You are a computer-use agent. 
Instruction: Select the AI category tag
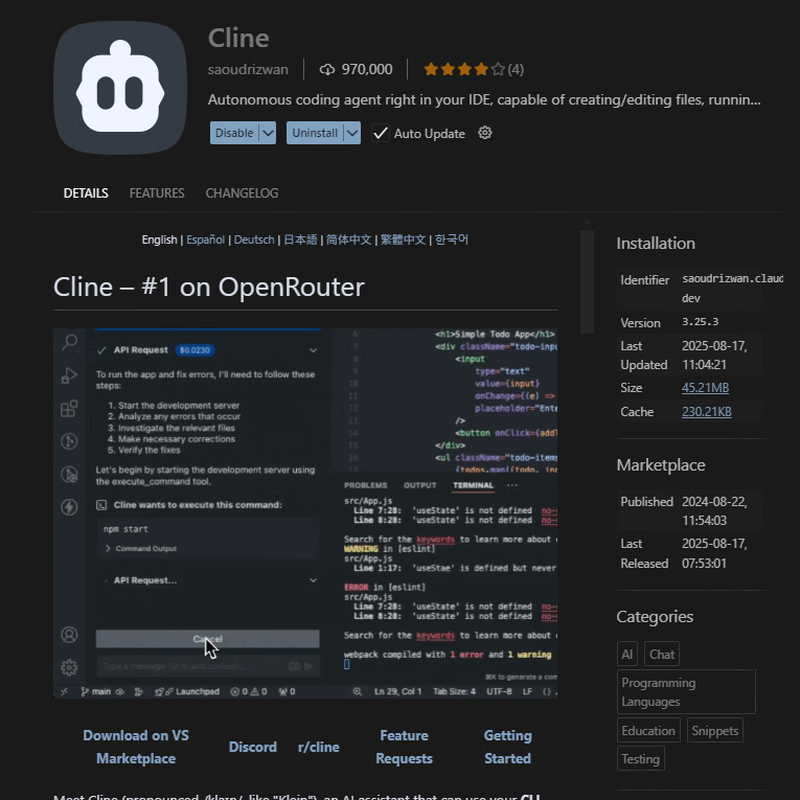[627, 653]
